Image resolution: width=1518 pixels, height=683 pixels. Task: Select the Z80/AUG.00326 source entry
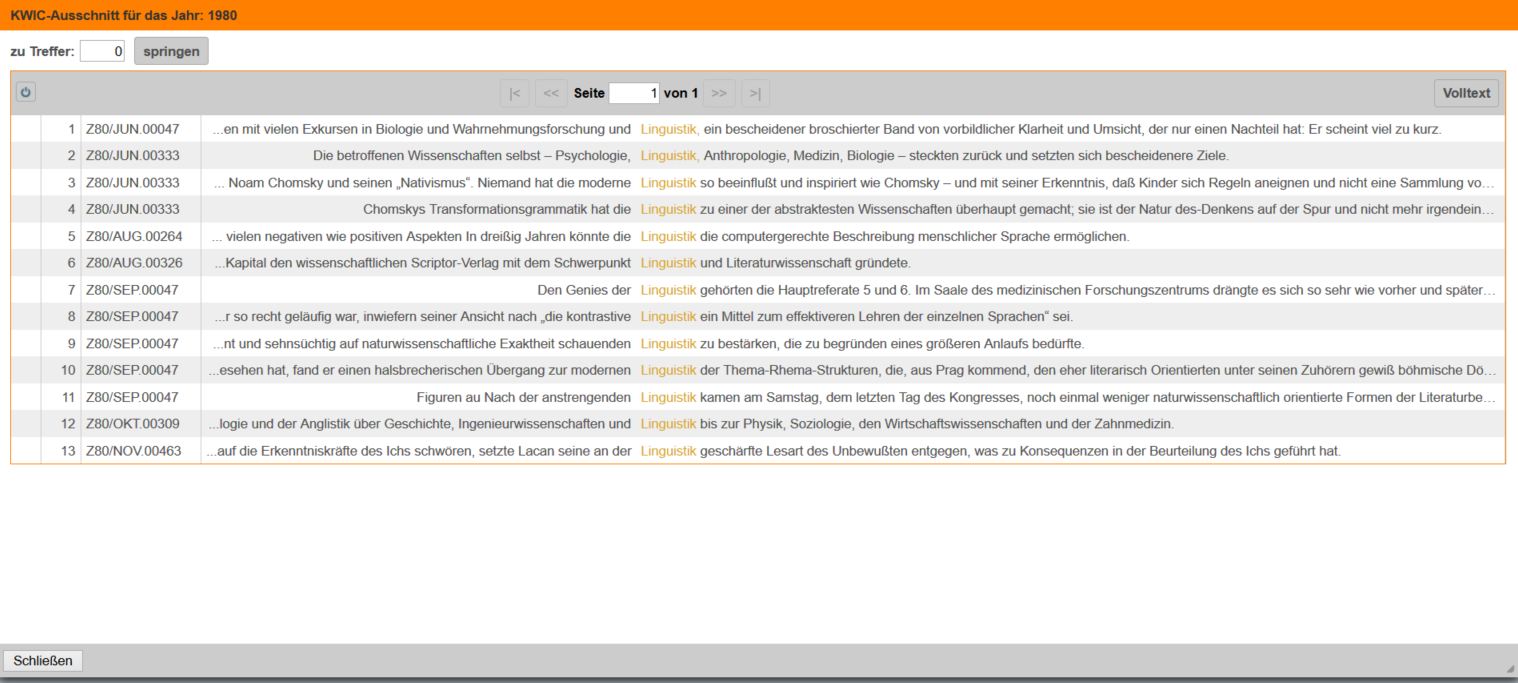(x=133, y=263)
